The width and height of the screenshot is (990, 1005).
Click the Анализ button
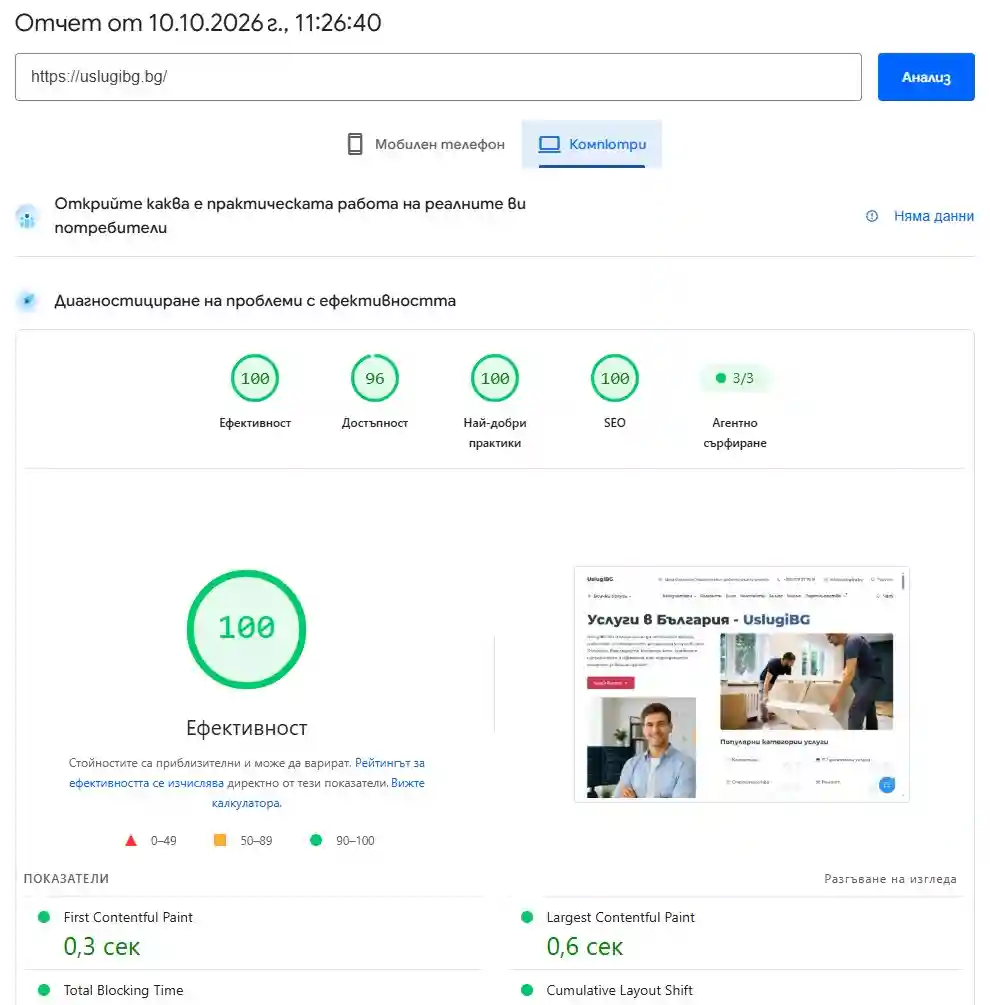tap(925, 77)
